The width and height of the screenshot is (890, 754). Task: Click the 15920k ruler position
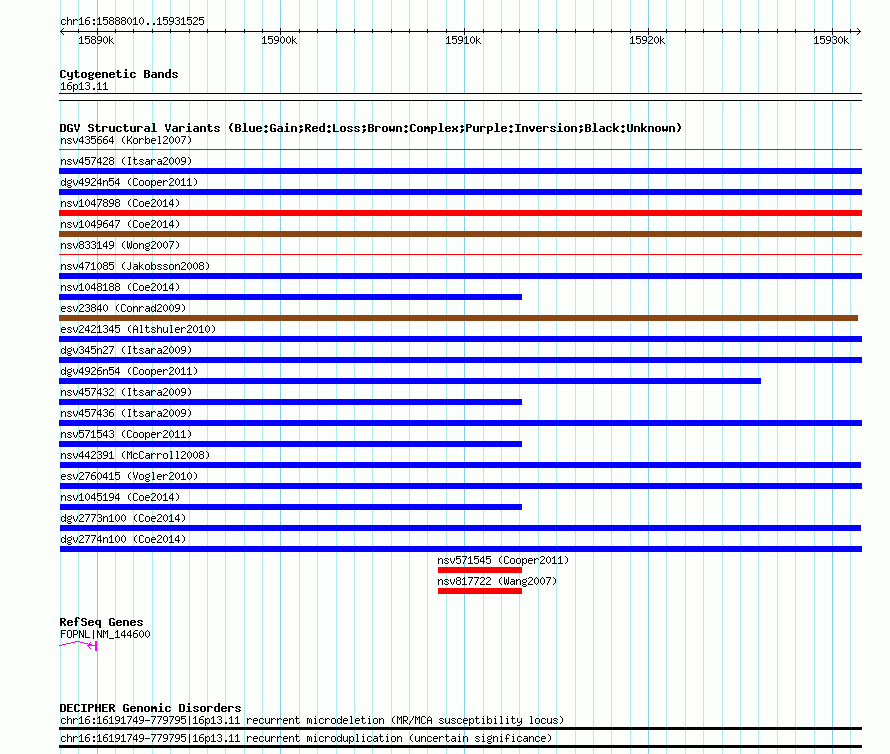[x=647, y=40]
